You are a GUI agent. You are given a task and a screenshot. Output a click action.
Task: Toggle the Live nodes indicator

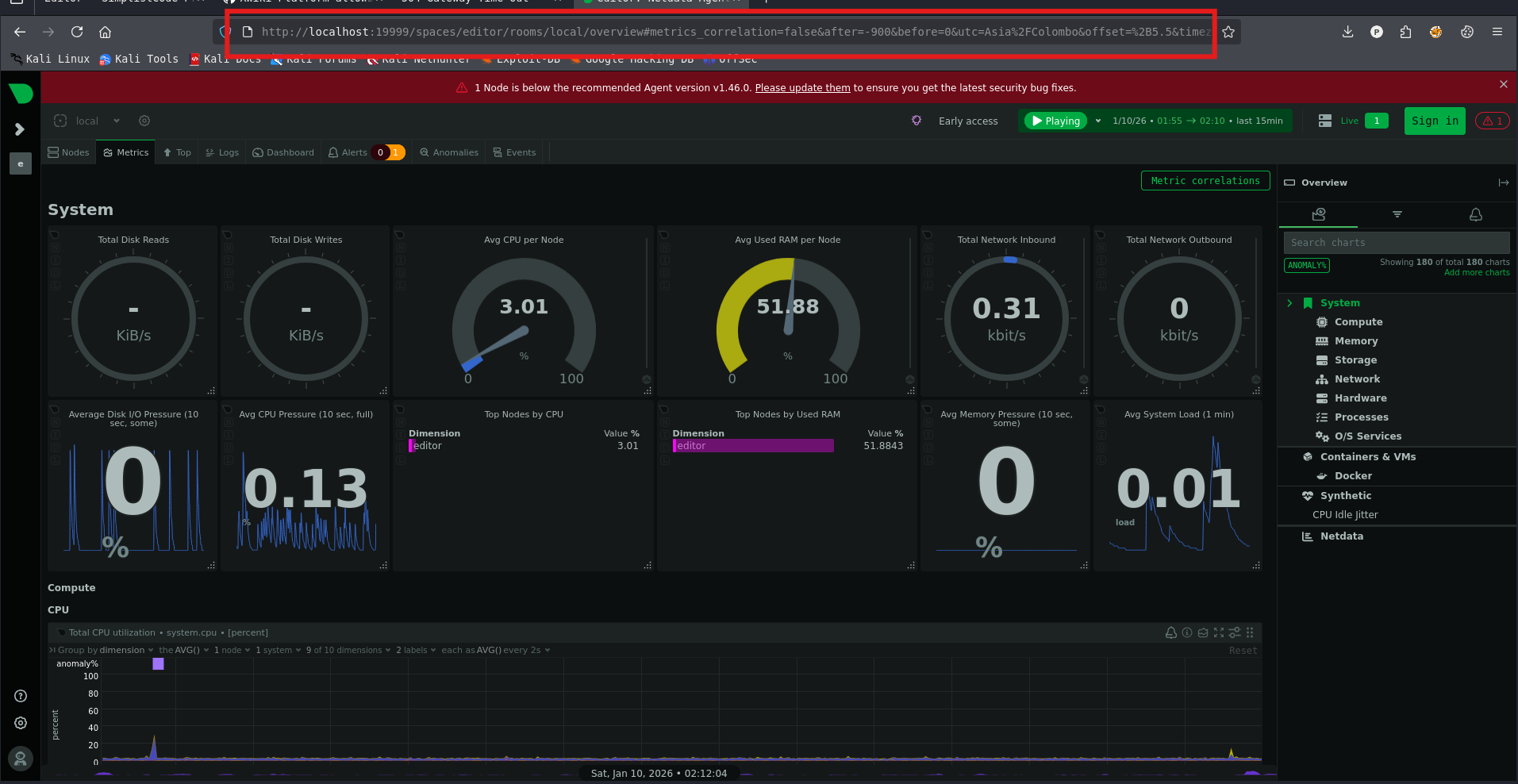pos(1353,121)
